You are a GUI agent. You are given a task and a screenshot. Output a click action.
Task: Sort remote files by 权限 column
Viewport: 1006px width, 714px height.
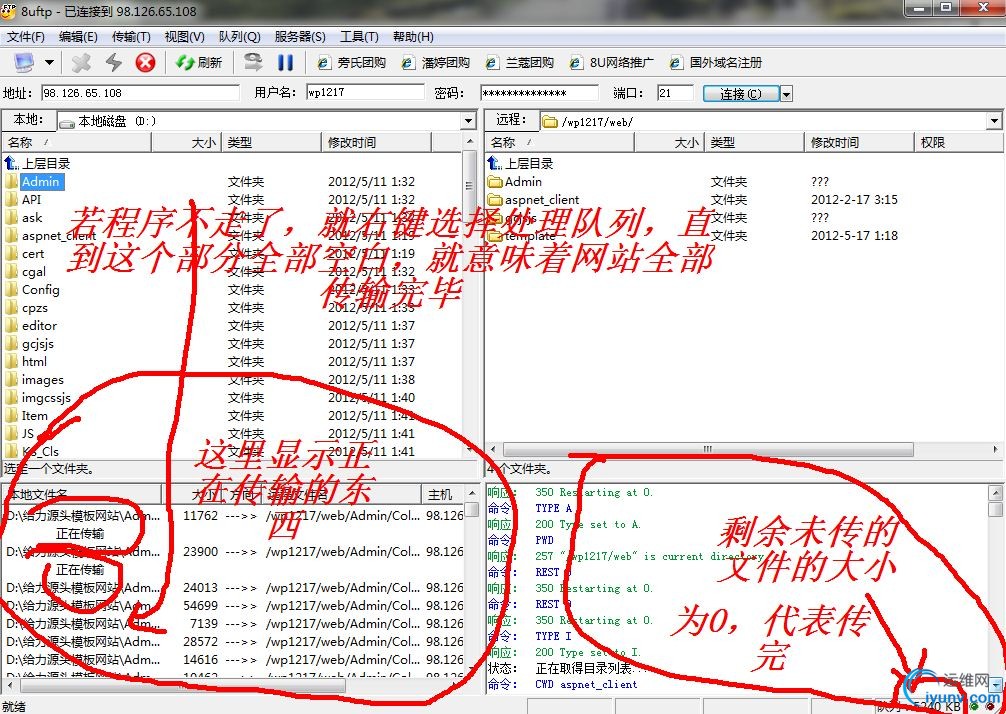point(959,142)
